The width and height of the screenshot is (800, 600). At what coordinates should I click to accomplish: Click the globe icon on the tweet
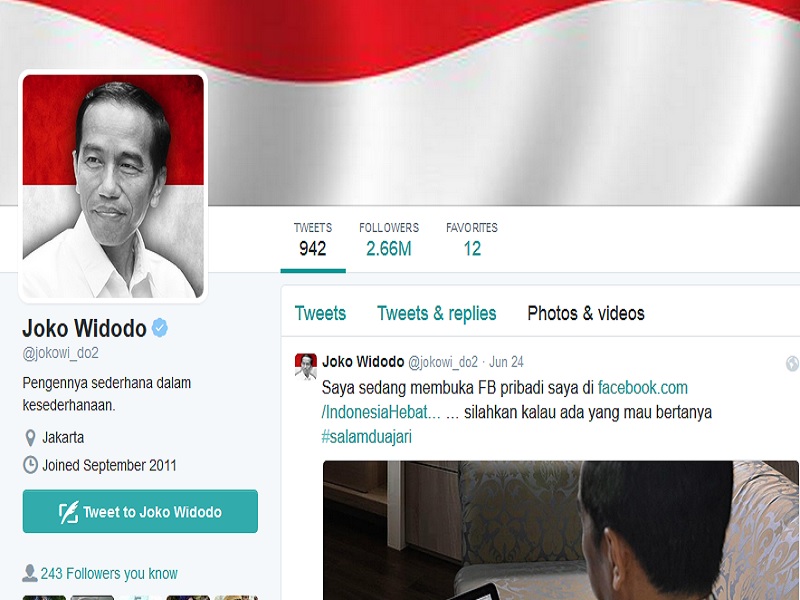tap(792, 363)
